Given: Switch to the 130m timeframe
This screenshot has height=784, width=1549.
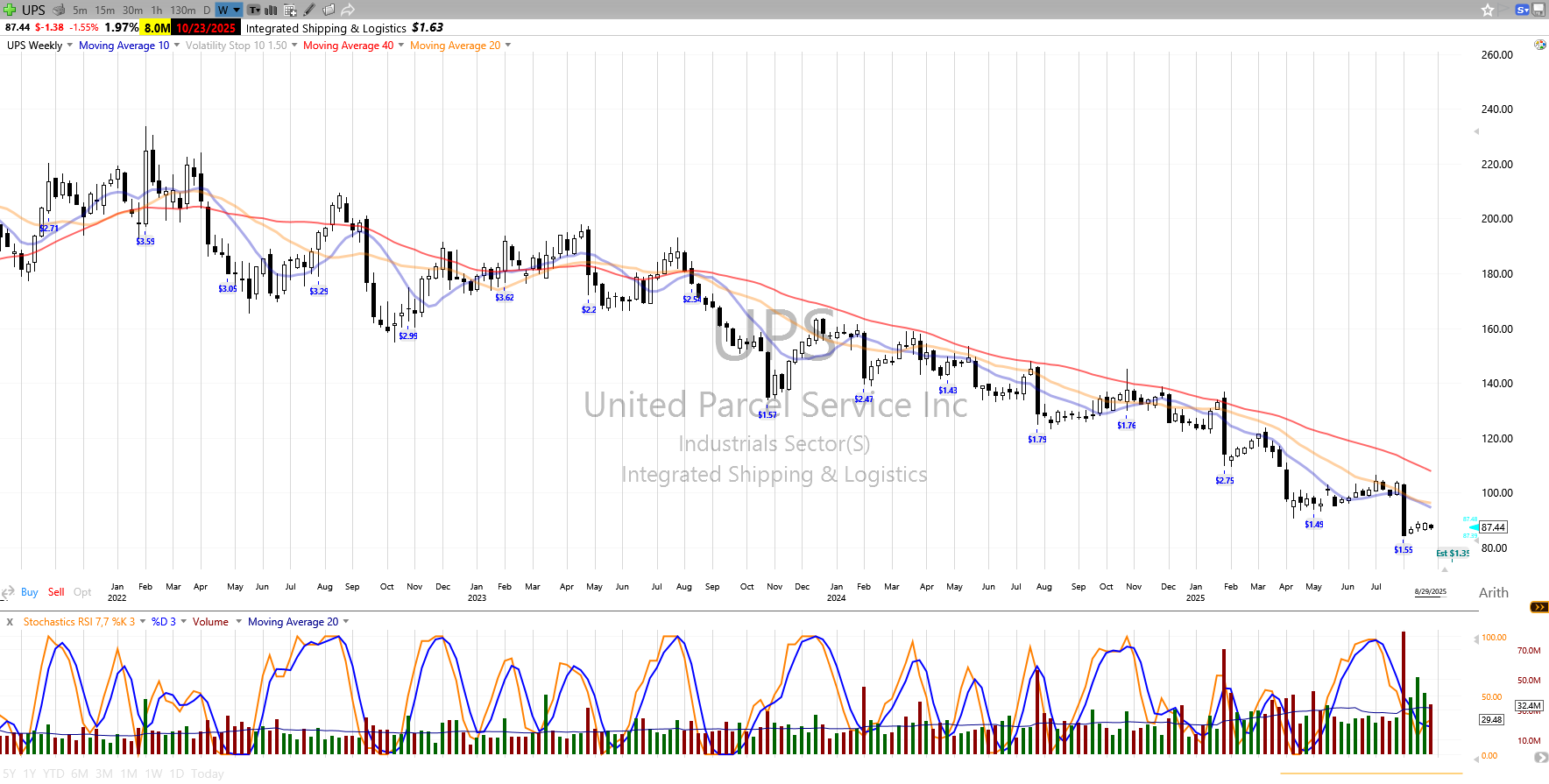Looking at the screenshot, I should pos(182,10).
